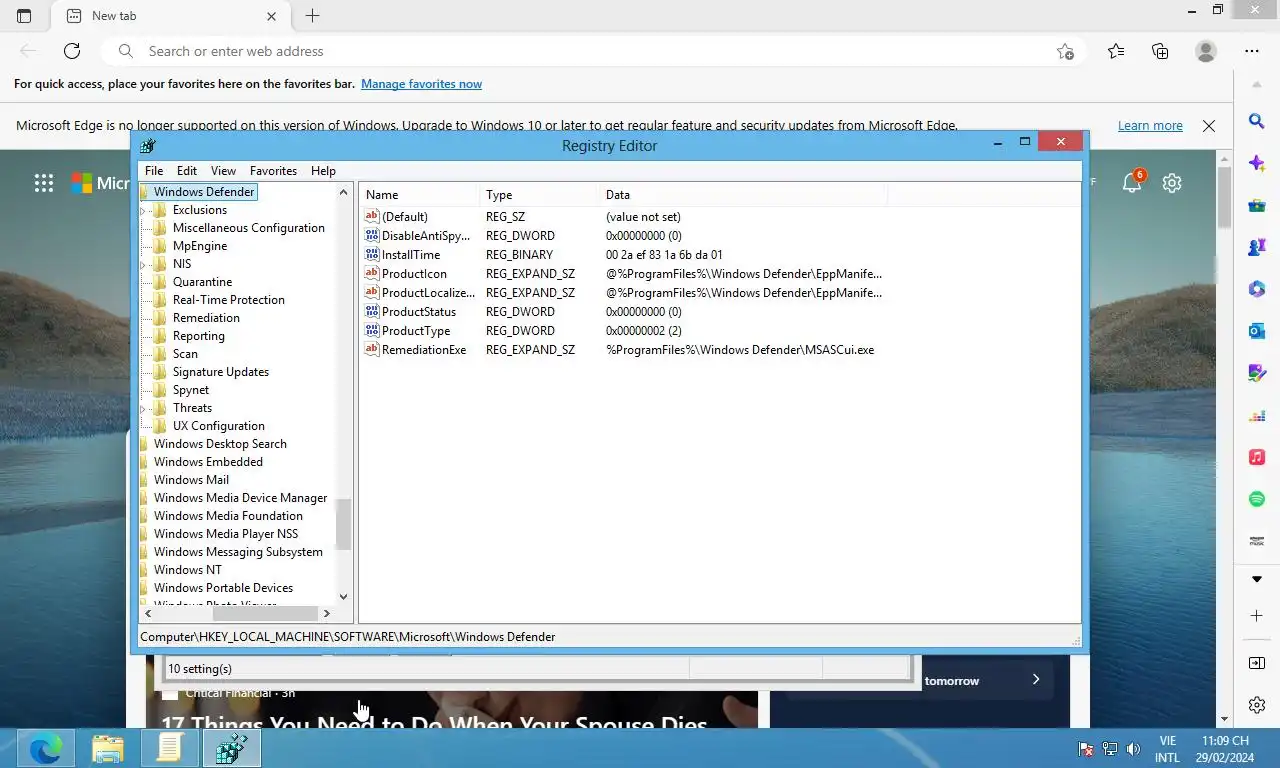Dismiss the Edge unsupported notice with X
Image resolution: width=1280 pixels, height=768 pixels.
[x=1209, y=126]
